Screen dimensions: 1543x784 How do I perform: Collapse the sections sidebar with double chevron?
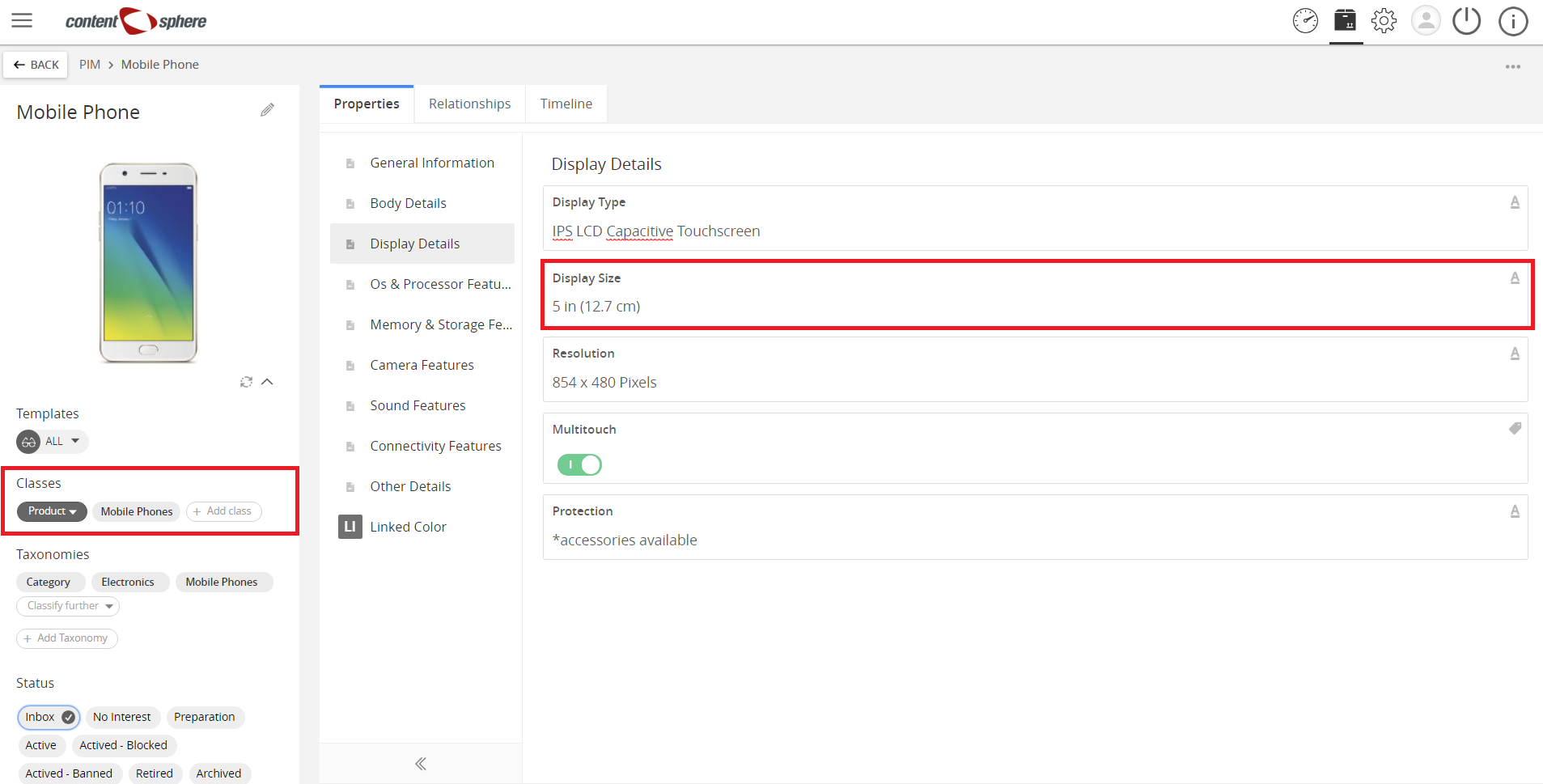click(x=421, y=764)
